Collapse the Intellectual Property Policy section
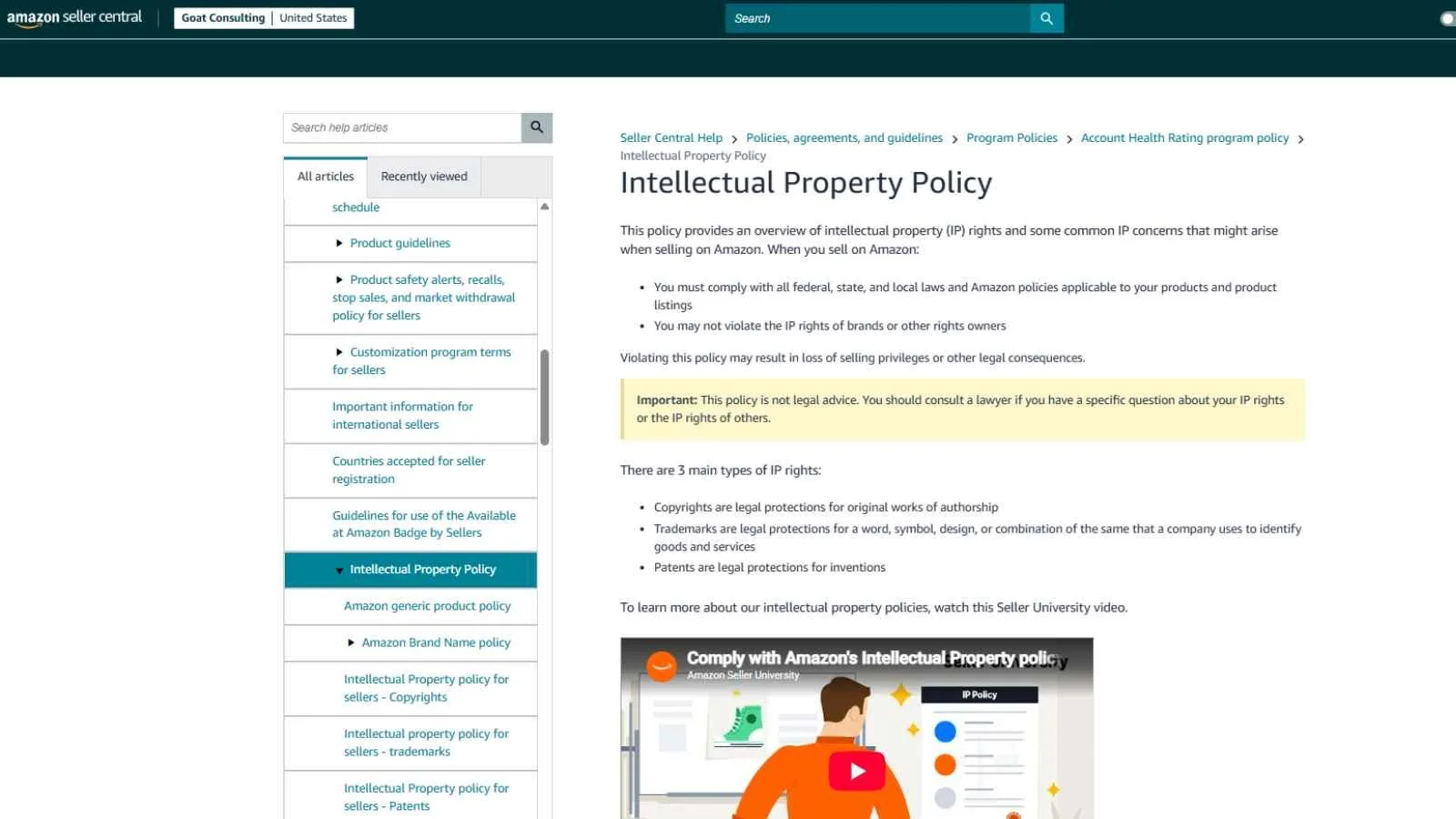 [x=339, y=571]
